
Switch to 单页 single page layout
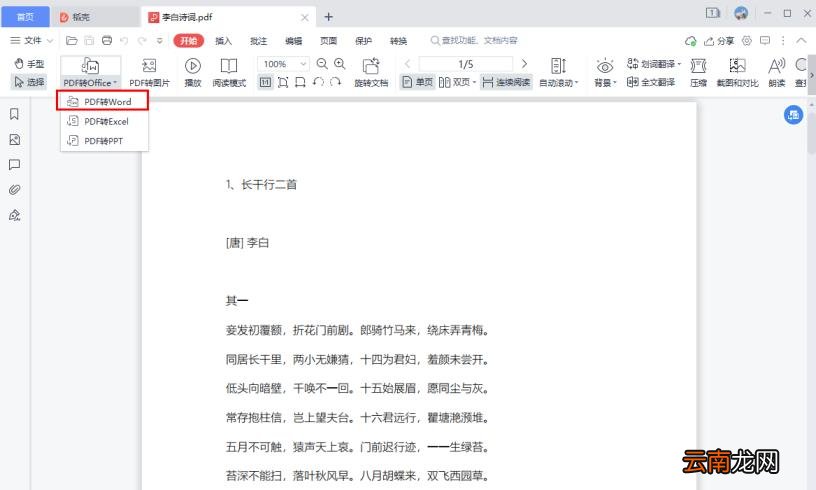417,82
